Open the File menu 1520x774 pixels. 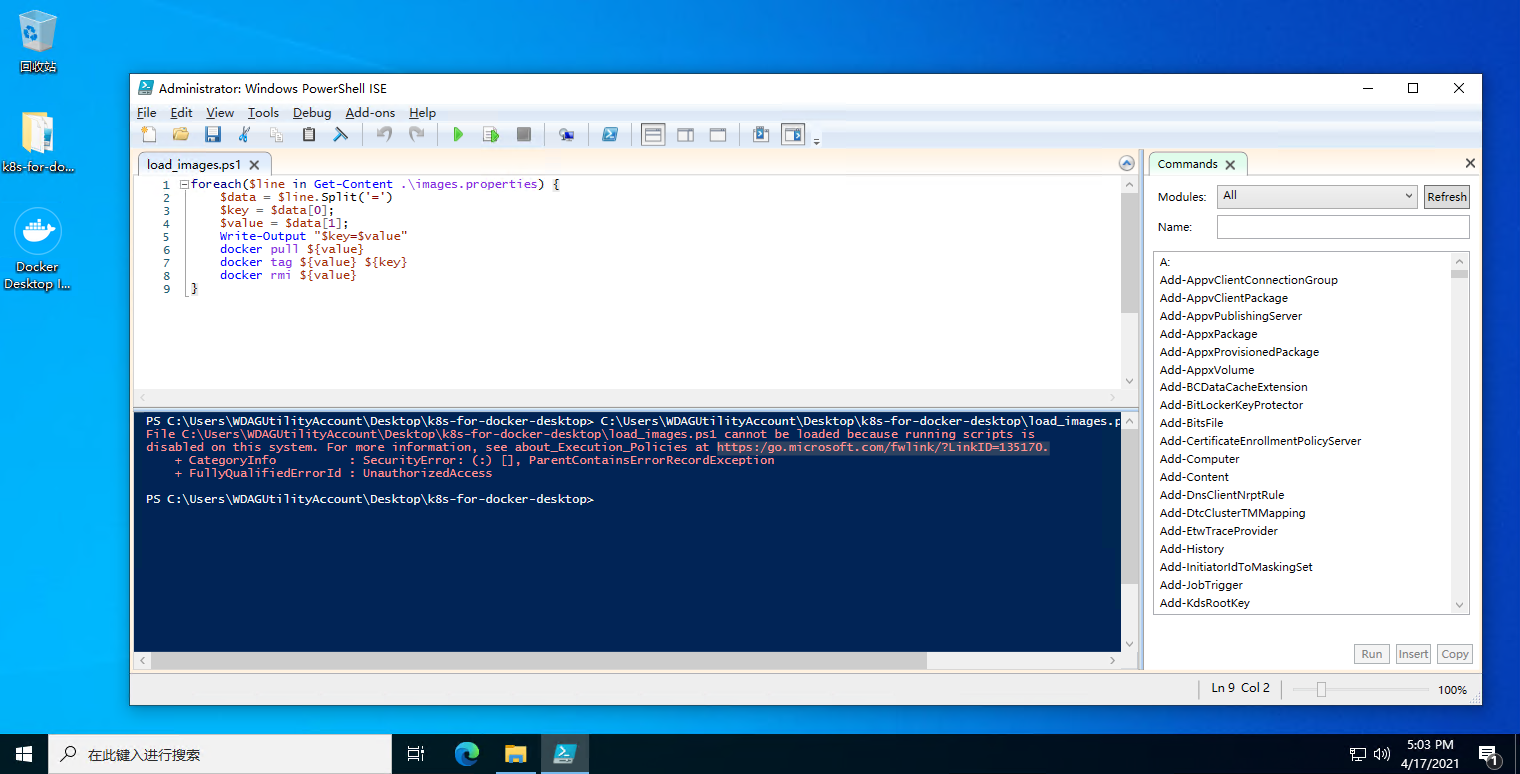[147, 113]
